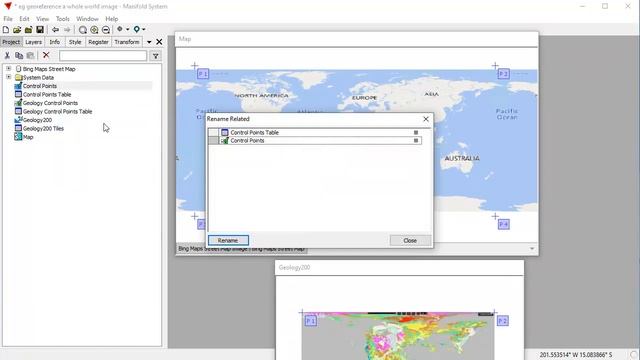This screenshot has height=360, width=640.
Task: Open the Map window layer tabs dropdown
Action: coord(532,249)
